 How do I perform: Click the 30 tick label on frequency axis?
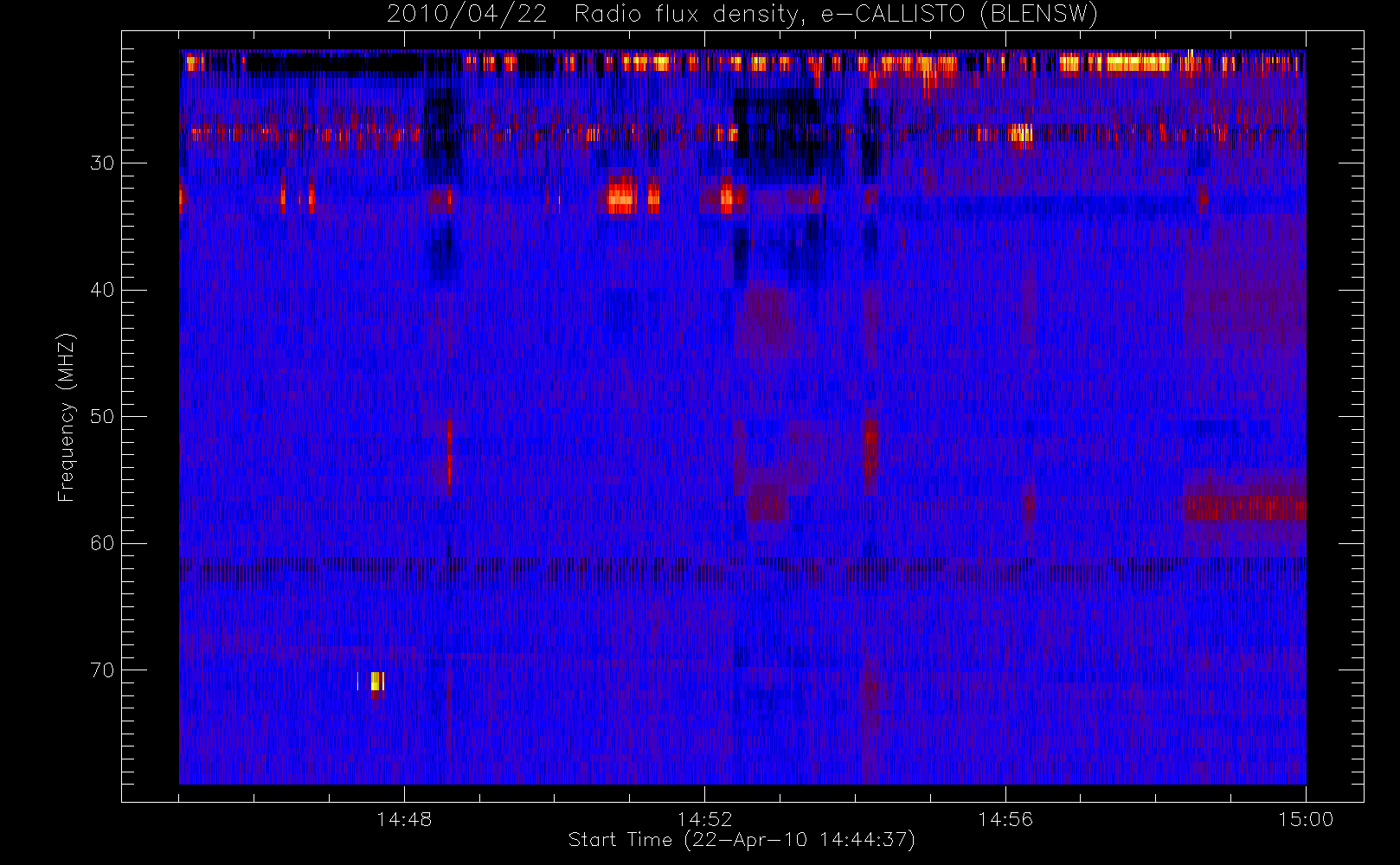pos(102,163)
